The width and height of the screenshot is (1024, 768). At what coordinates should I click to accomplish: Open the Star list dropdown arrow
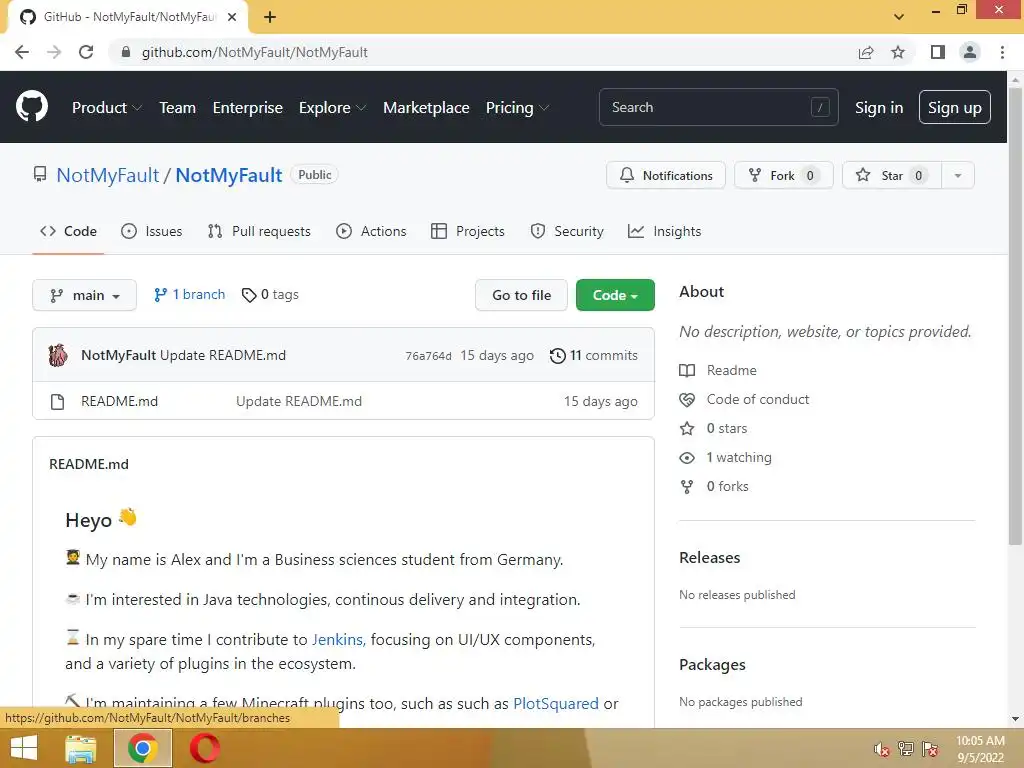(x=958, y=176)
